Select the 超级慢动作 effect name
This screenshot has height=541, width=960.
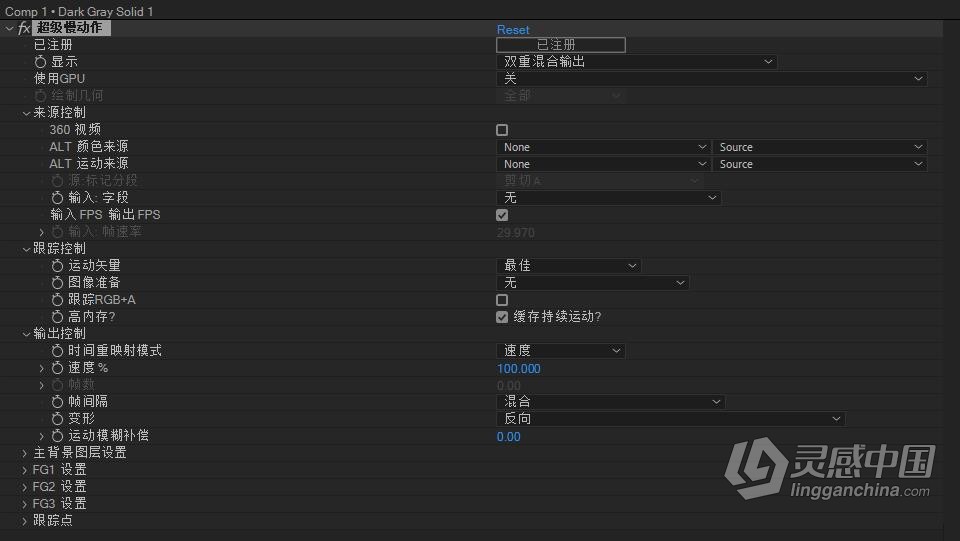point(70,28)
